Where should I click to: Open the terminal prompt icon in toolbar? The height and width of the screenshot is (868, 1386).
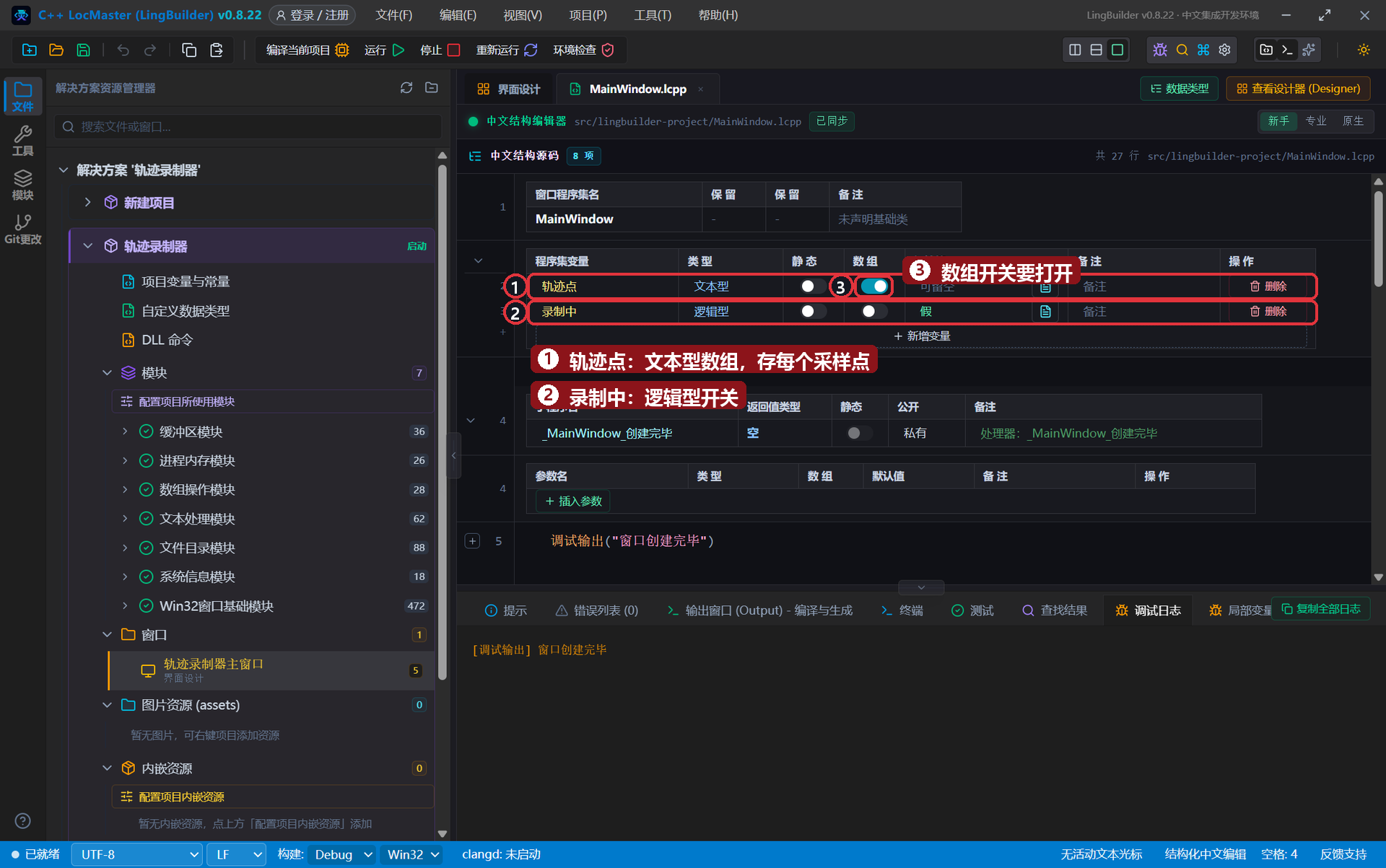click(1287, 50)
